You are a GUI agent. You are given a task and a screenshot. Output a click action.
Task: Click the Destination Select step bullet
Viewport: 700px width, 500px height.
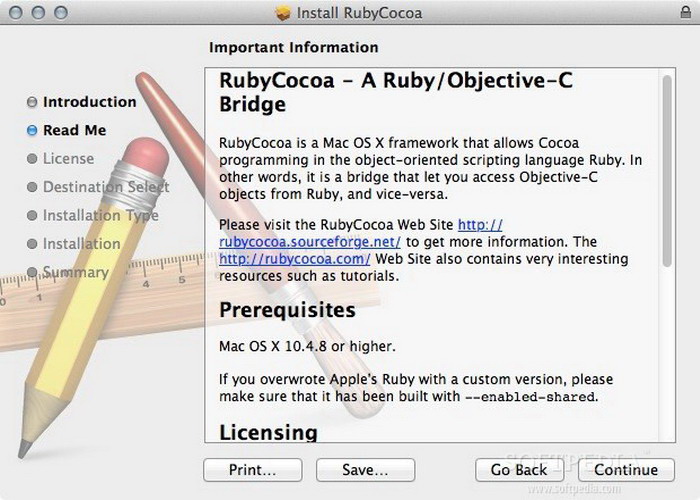coord(32,187)
